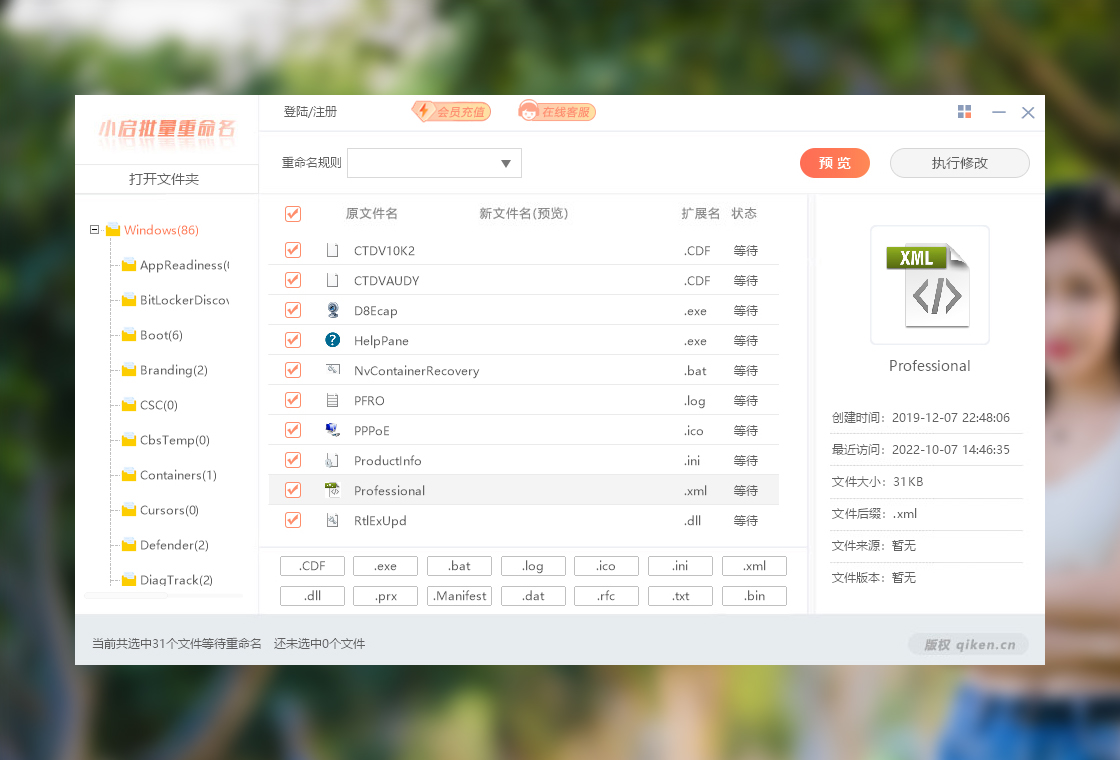1120x760 pixels.
Task: Toggle the select-all checkbox in the header
Action: (293, 214)
